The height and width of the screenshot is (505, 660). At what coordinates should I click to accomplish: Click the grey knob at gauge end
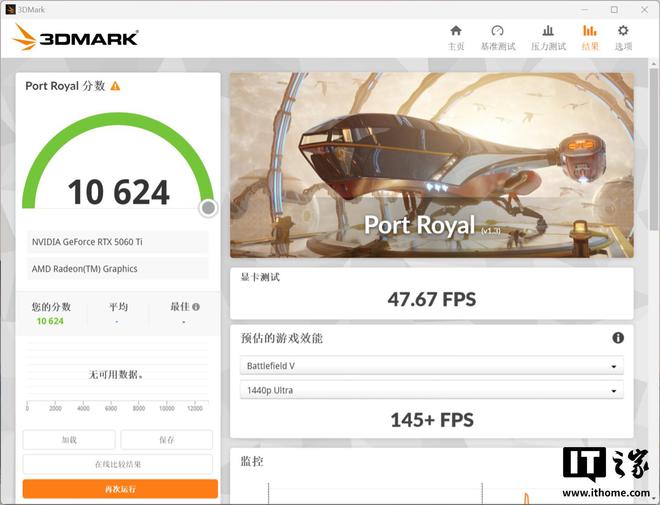coord(208,207)
